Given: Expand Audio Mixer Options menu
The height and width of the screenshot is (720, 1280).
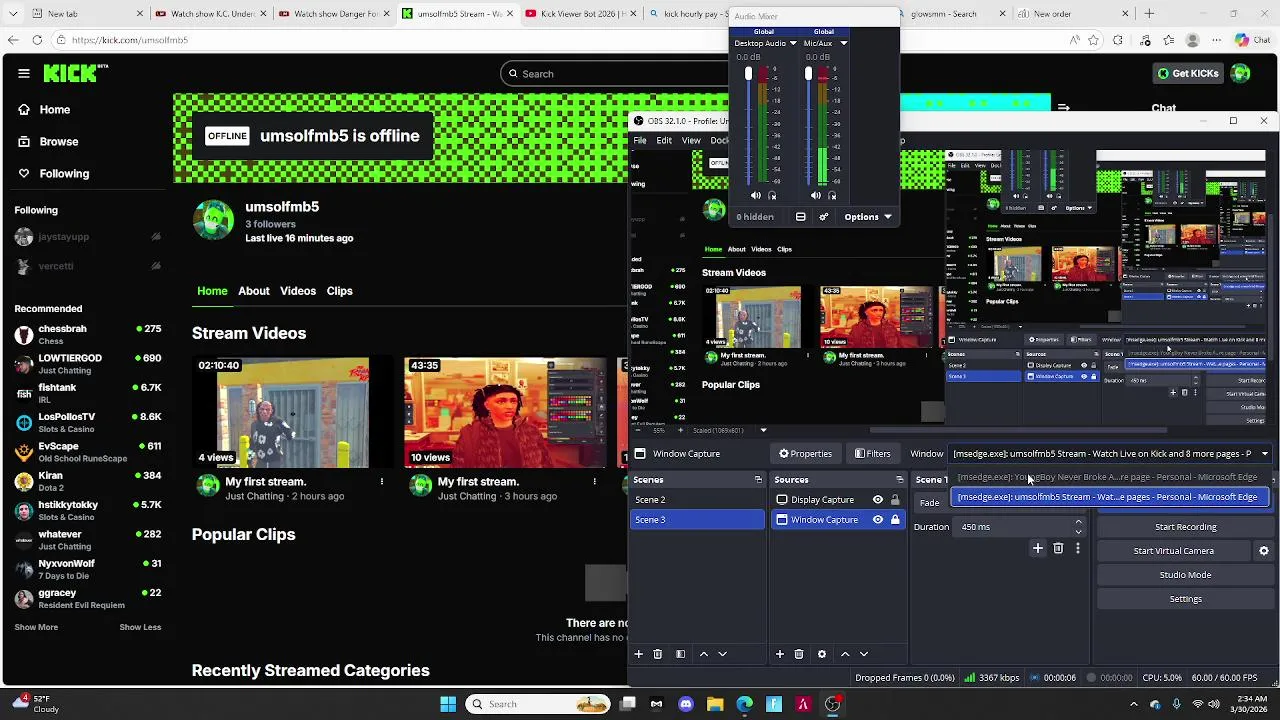Looking at the screenshot, I should coord(868,217).
